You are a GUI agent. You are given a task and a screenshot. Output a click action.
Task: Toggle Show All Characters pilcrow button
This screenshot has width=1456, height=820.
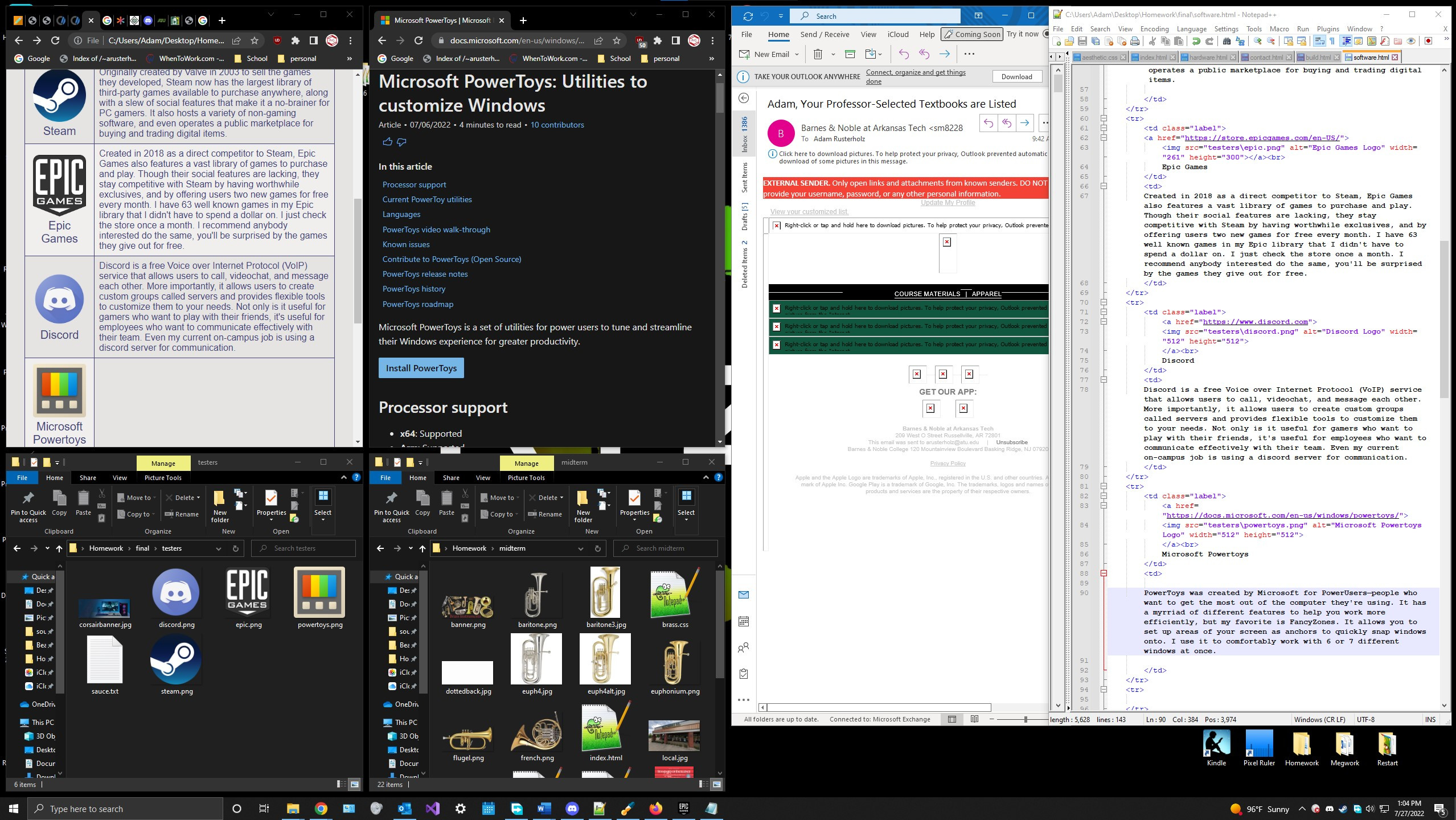(1332, 41)
